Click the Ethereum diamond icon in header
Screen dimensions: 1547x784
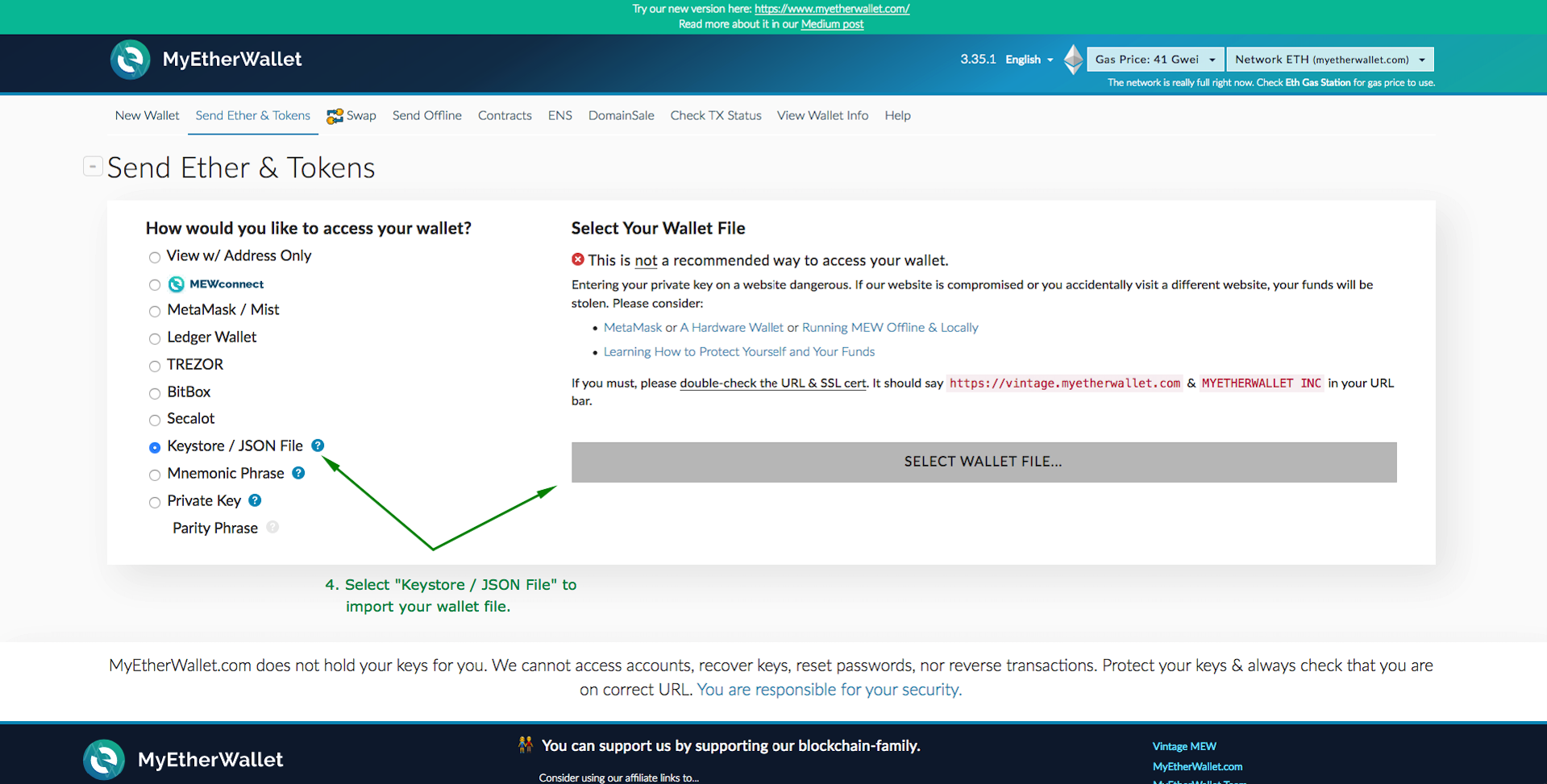(x=1073, y=60)
